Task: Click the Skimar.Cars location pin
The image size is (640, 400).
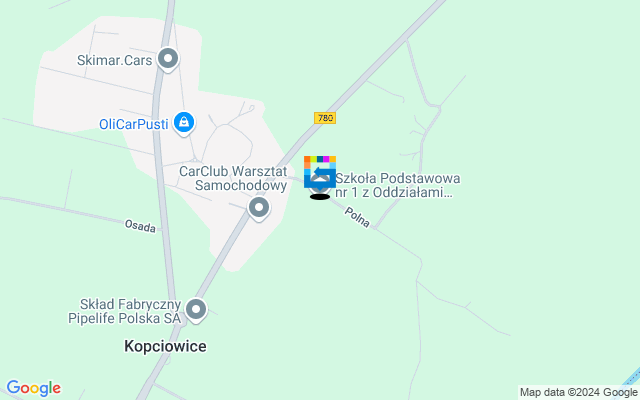Action: [168, 60]
